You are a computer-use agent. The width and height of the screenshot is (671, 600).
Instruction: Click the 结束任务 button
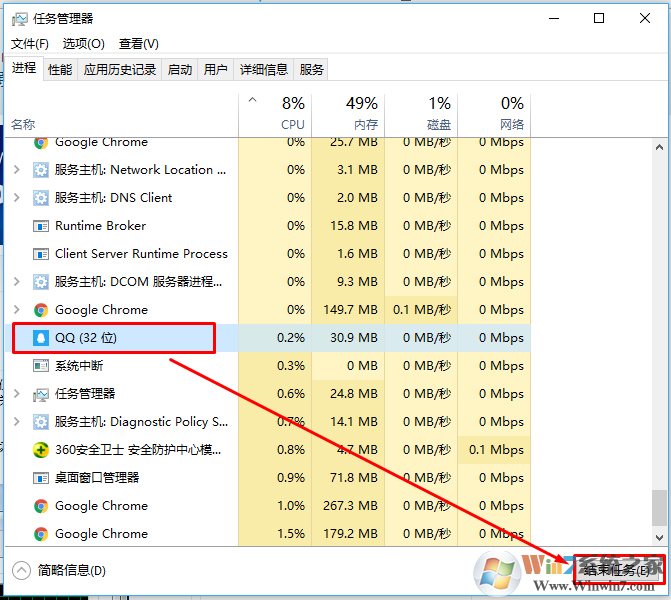(617, 570)
